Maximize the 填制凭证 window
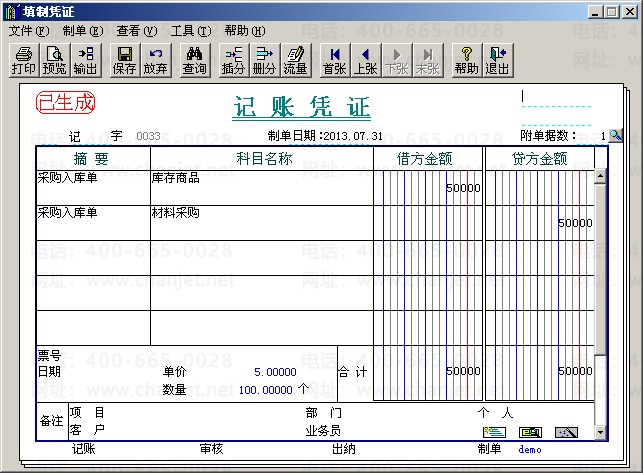Screen dimensions: 643x473 click(x=611, y=11)
